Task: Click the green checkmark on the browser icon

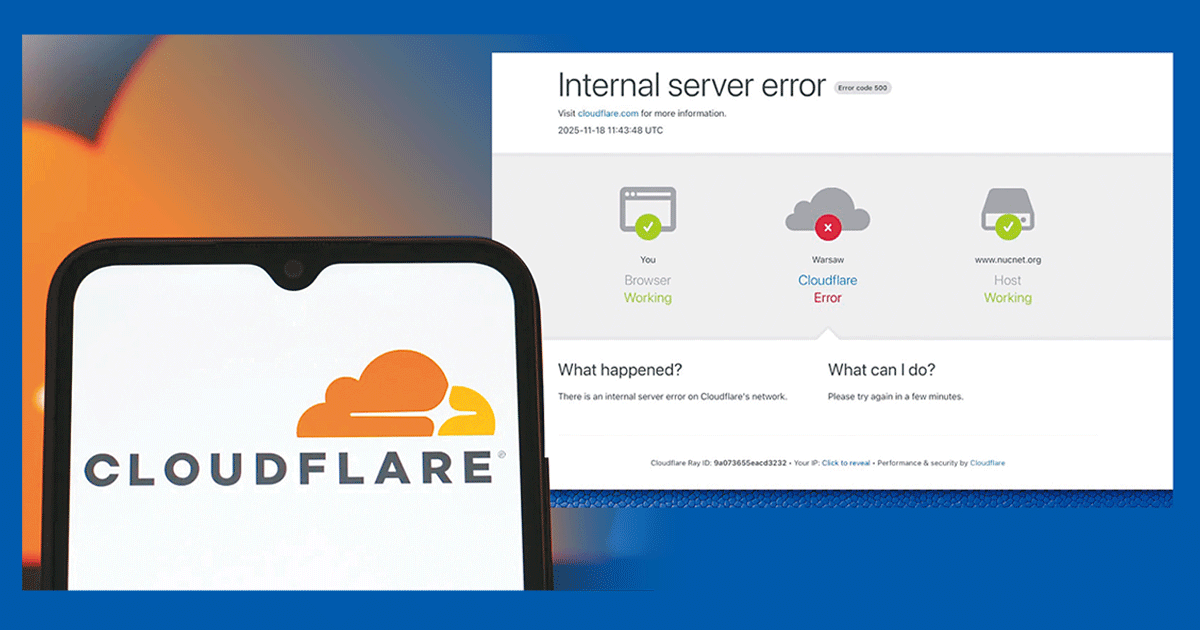Action: coord(648,227)
